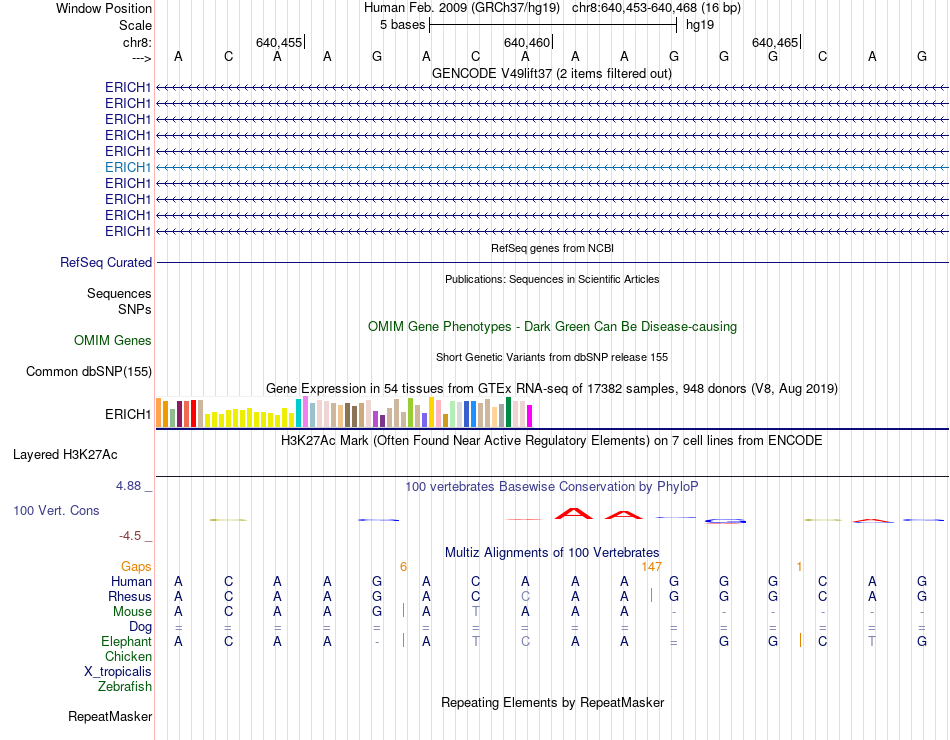This screenshot has height=740, width=950.
Task: Open "100 vertebrates Basewise Conservation by PhyloP" title
Action: [552, 487]
